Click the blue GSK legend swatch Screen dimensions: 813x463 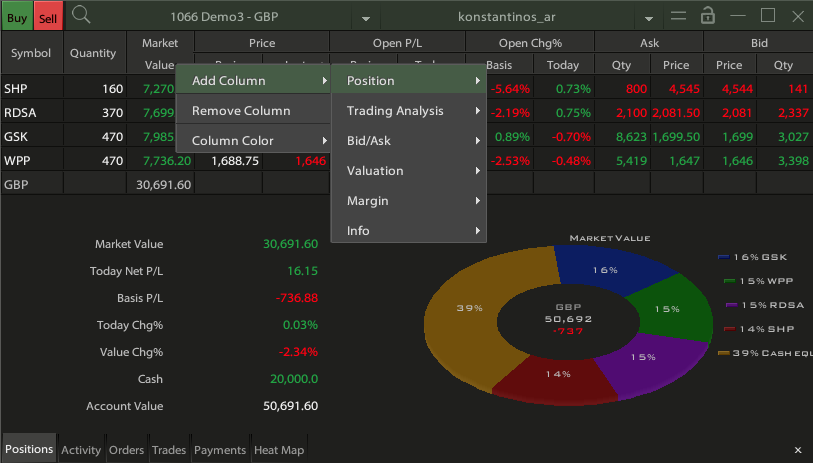(723, 257)
